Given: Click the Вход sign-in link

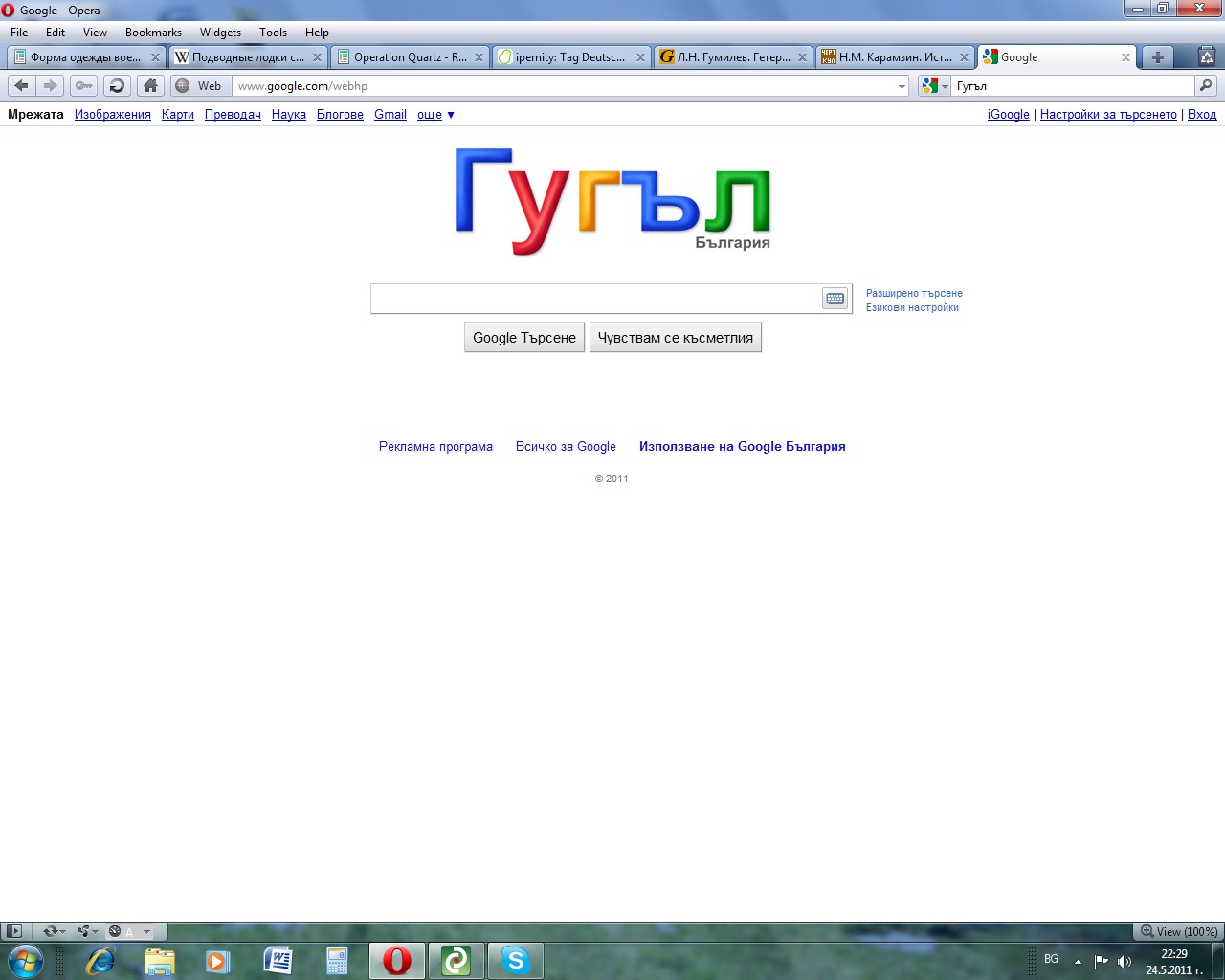Looking at the screenshot, I should 1202,115.
